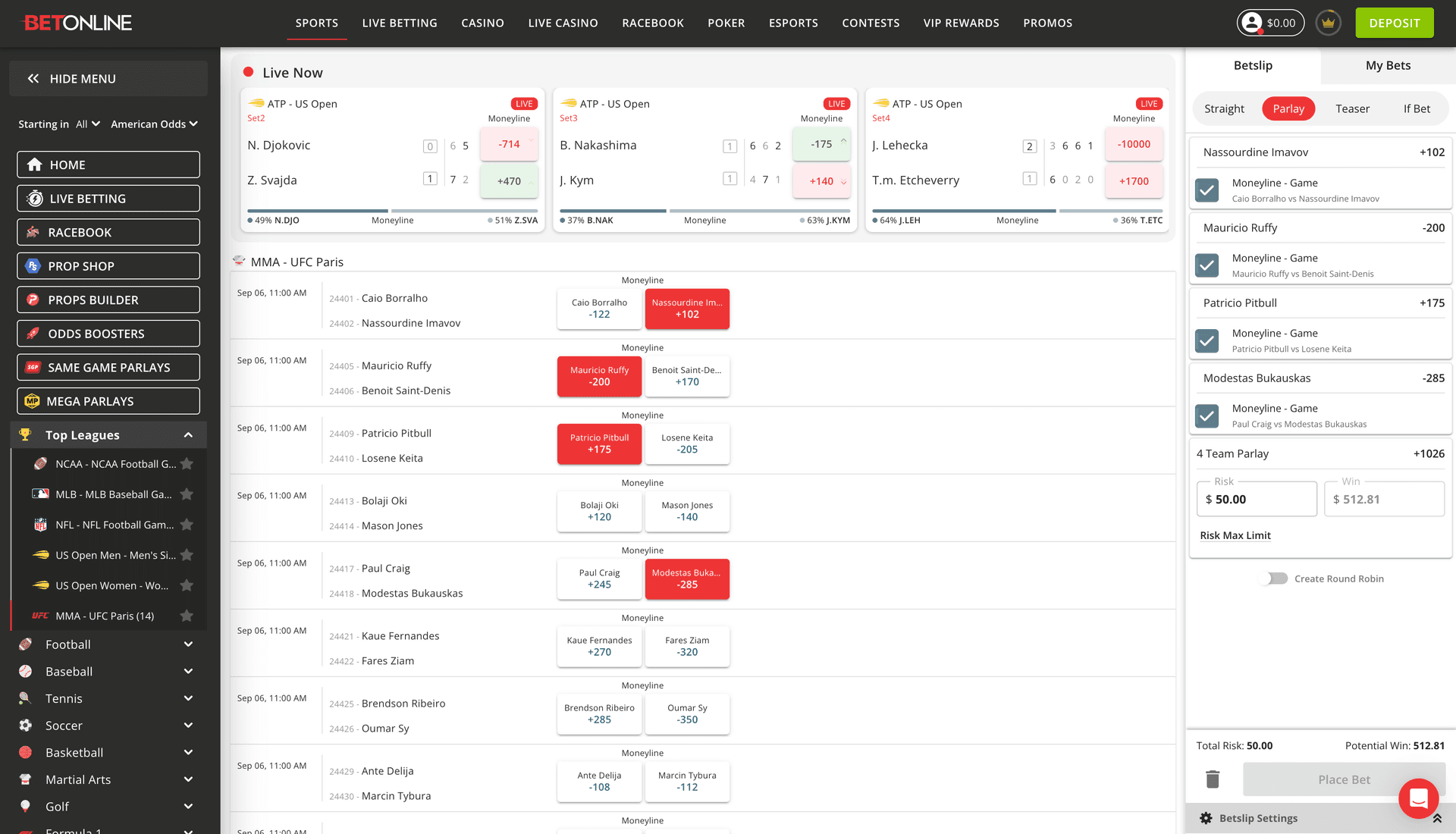Open Racebook from the sidebar icon
The height and width of the screenshot is (834, 1456).
(32, 232)
